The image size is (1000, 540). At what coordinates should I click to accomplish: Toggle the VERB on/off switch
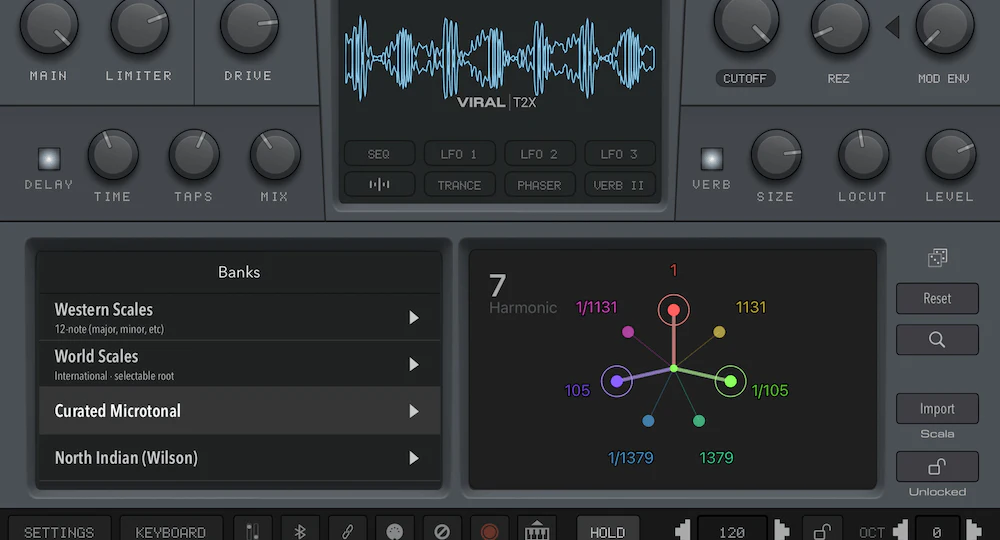[x=712, y=159]
